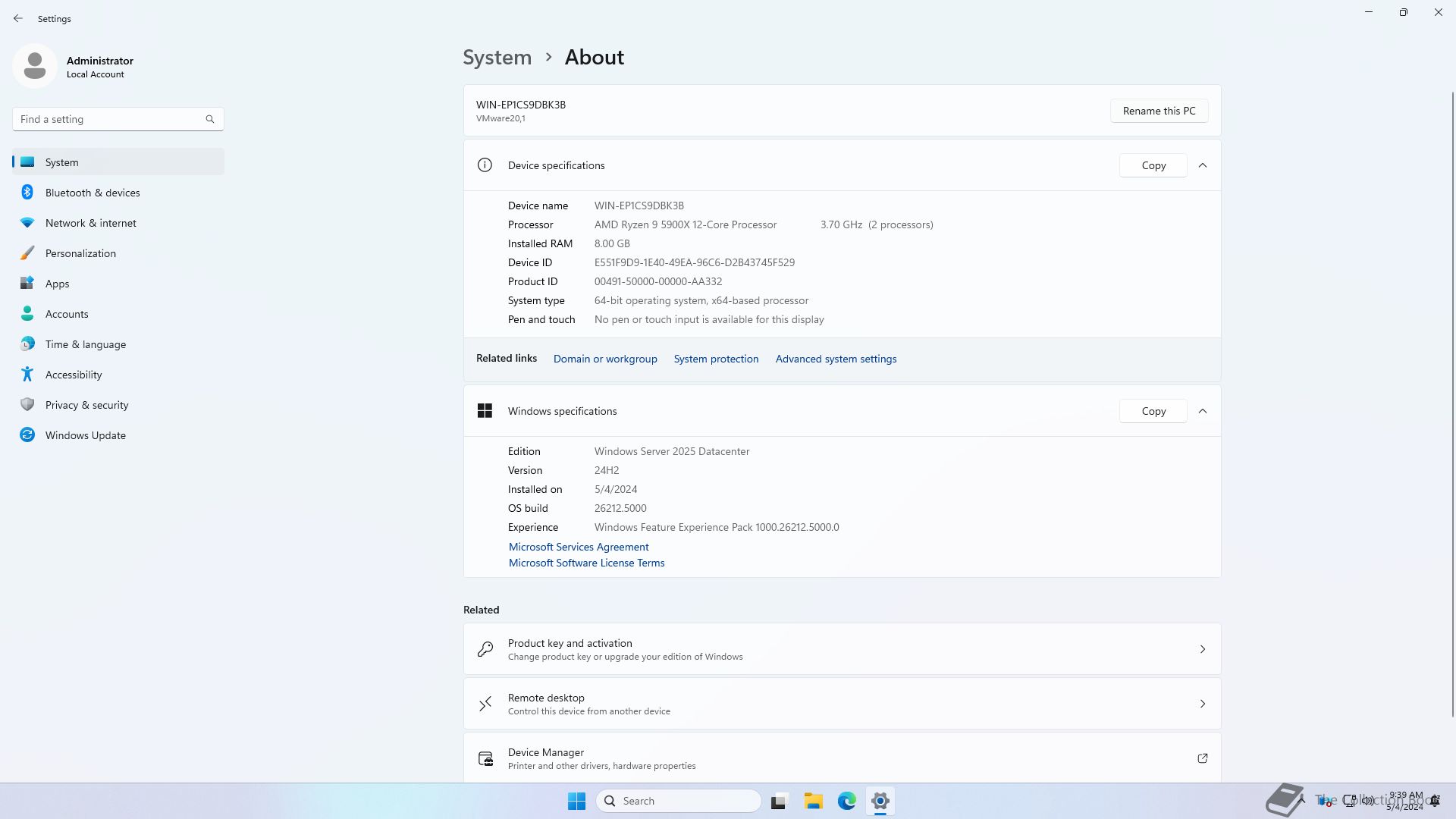Click Rename this PC button
1456x819 pixels.
pyautogui.click(x=1159, y=111)
